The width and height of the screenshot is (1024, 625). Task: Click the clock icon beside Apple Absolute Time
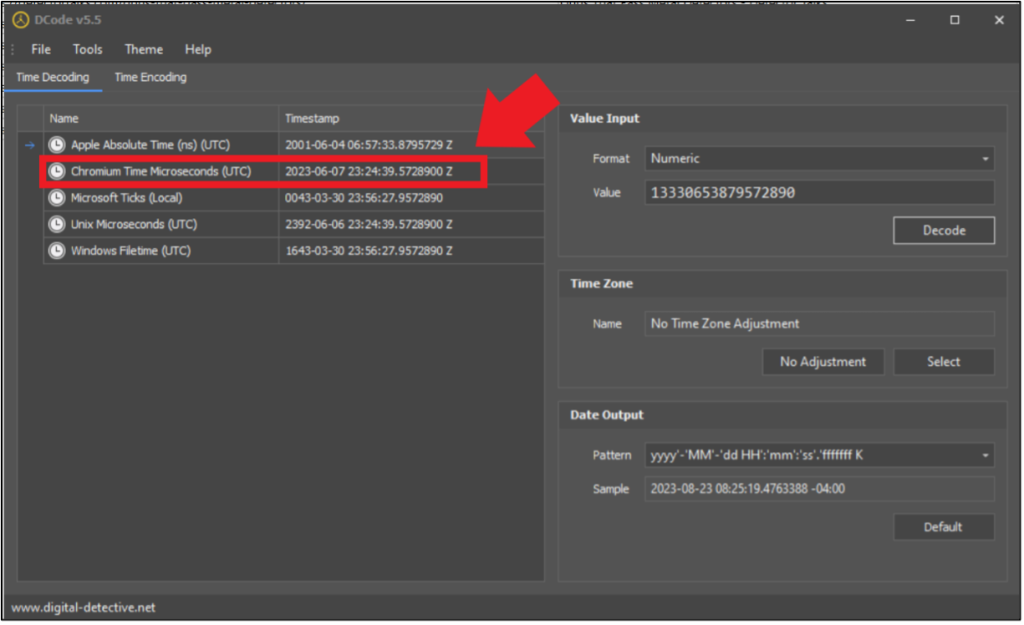click(57, 144)
